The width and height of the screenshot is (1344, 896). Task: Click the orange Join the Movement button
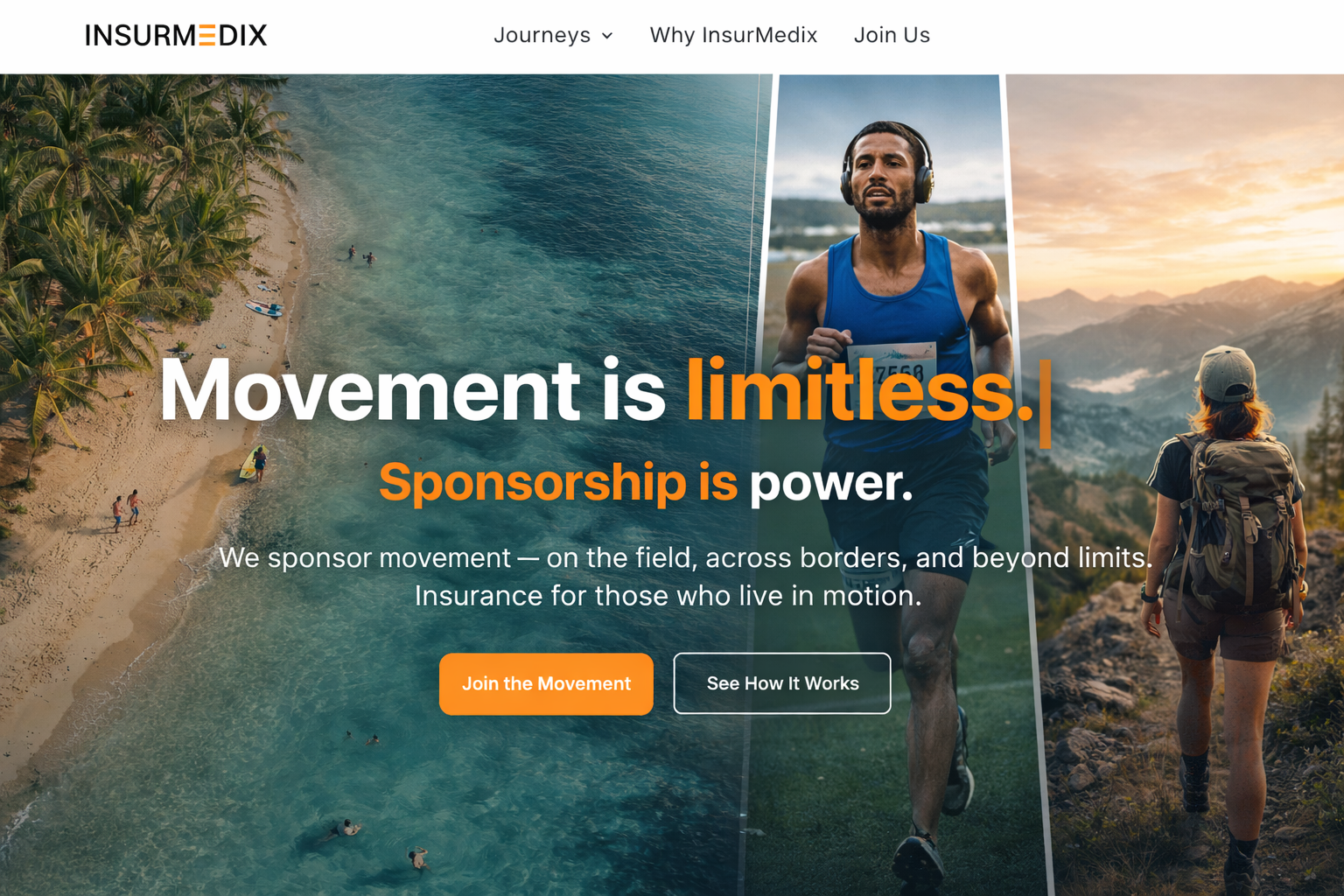tap(546, 683)
